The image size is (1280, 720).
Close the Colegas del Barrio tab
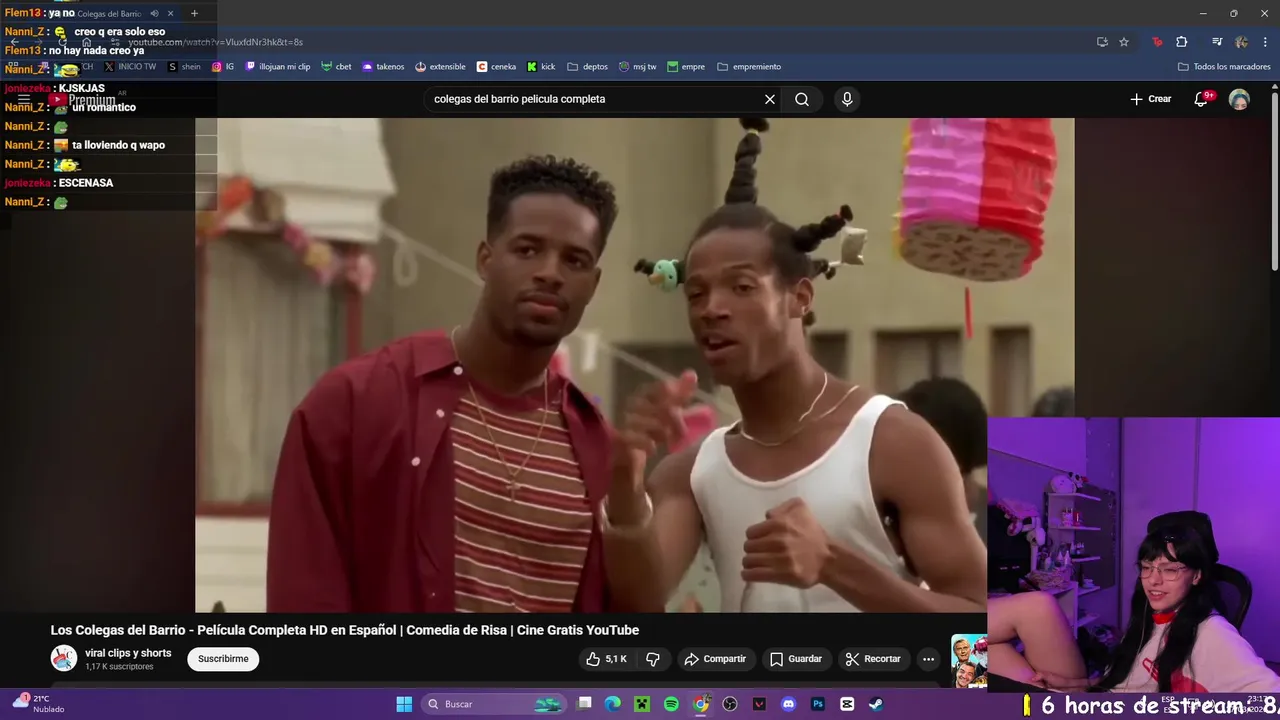[x=170, y=13]
